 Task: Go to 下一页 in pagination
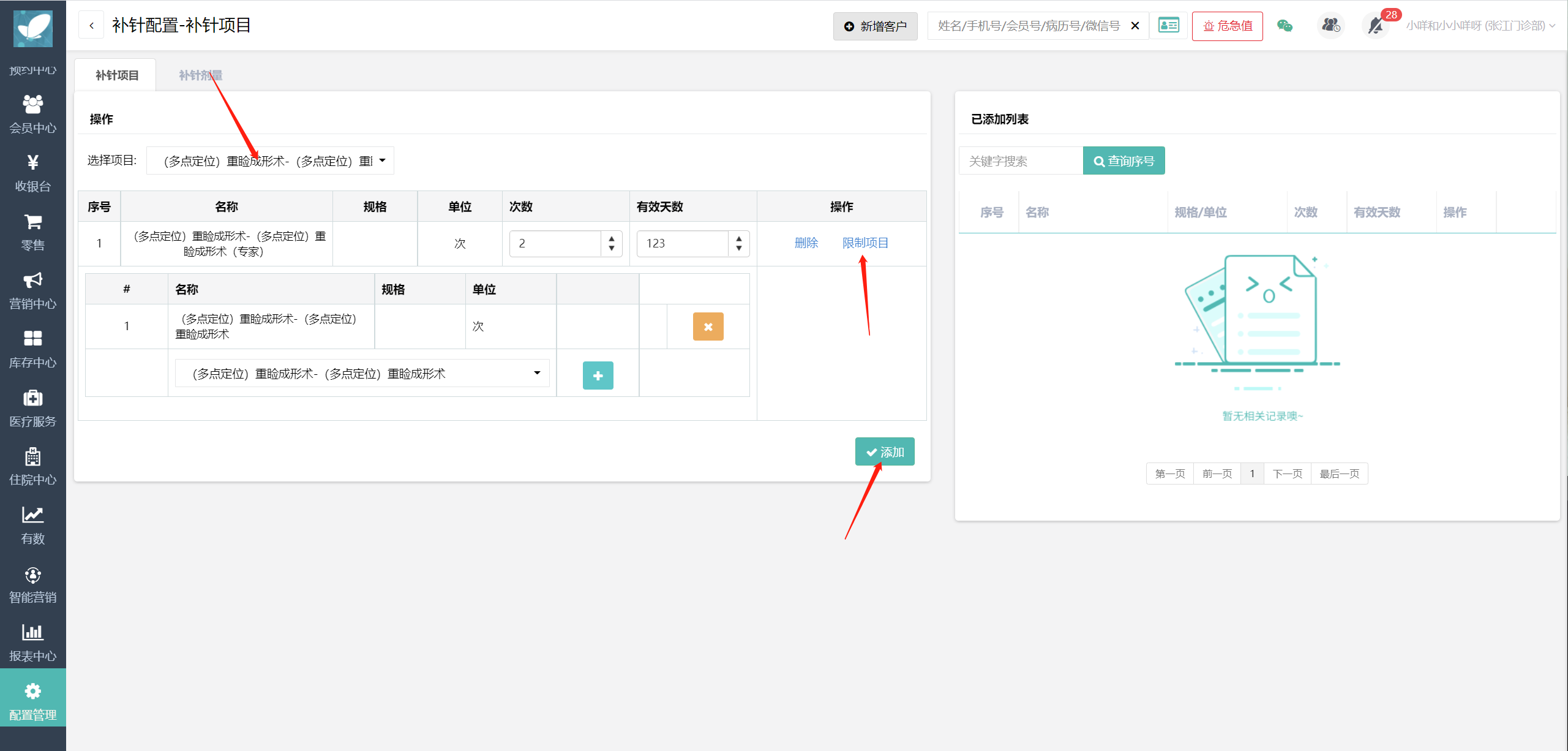click(1287, 474)
